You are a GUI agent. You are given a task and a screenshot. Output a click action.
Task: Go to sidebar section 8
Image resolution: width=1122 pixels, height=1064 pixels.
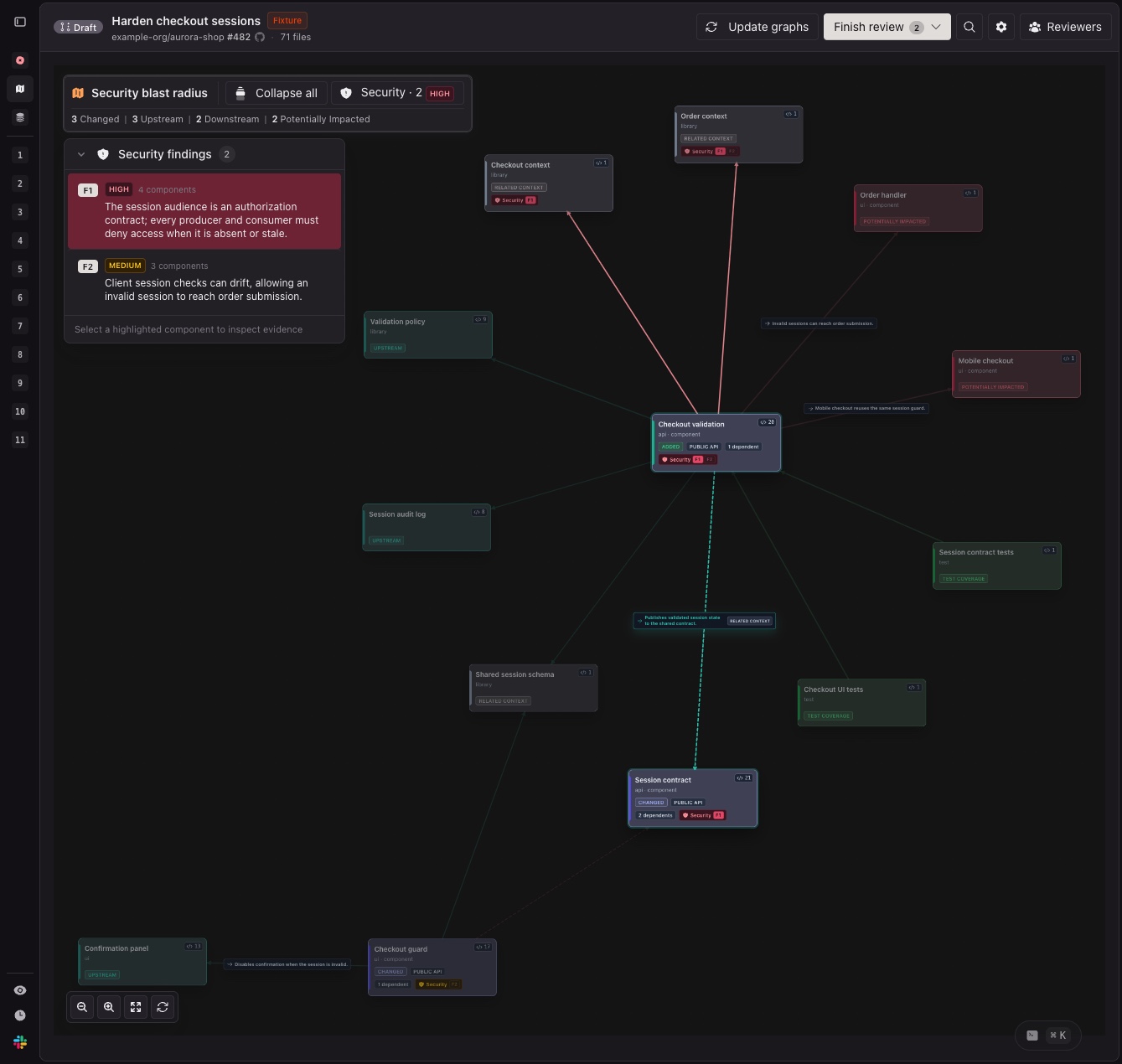click(x=20, y=354)
